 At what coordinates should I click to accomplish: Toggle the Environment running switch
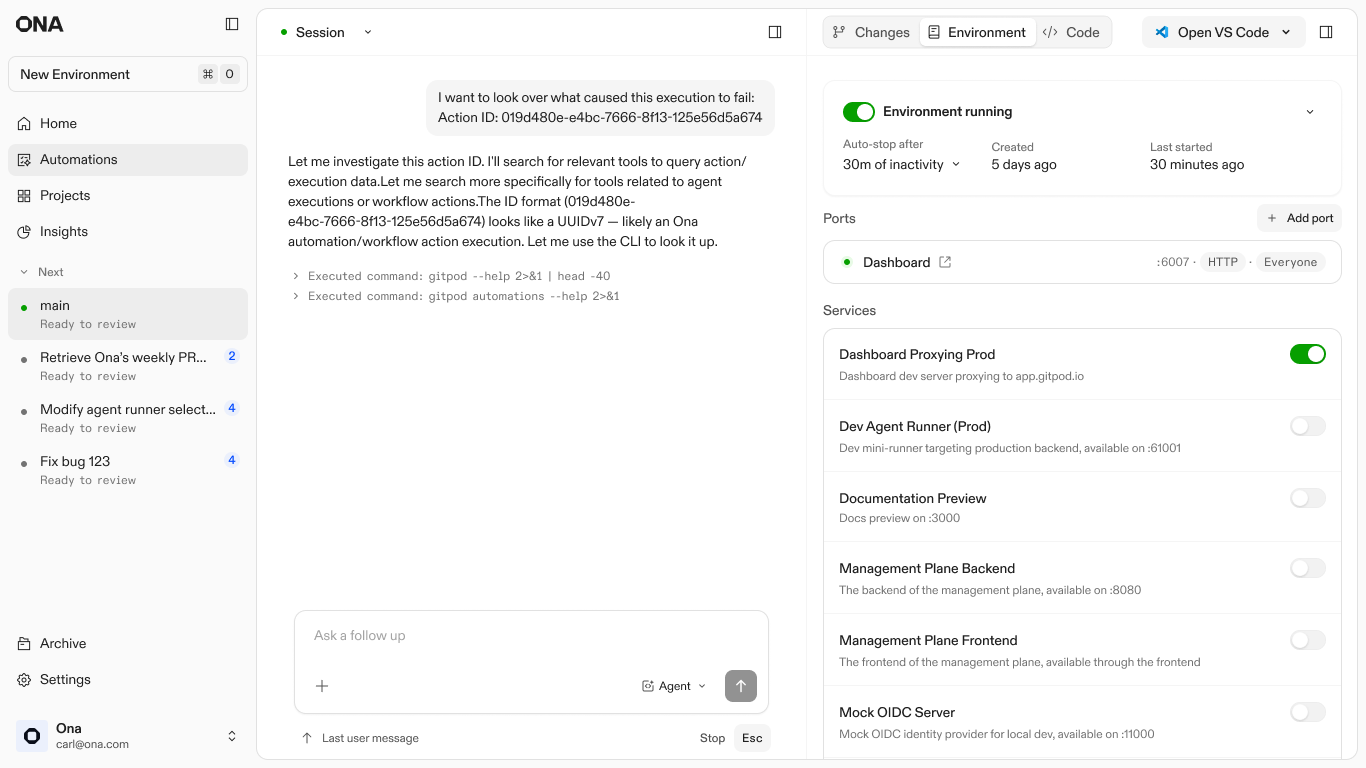point(858,112)
